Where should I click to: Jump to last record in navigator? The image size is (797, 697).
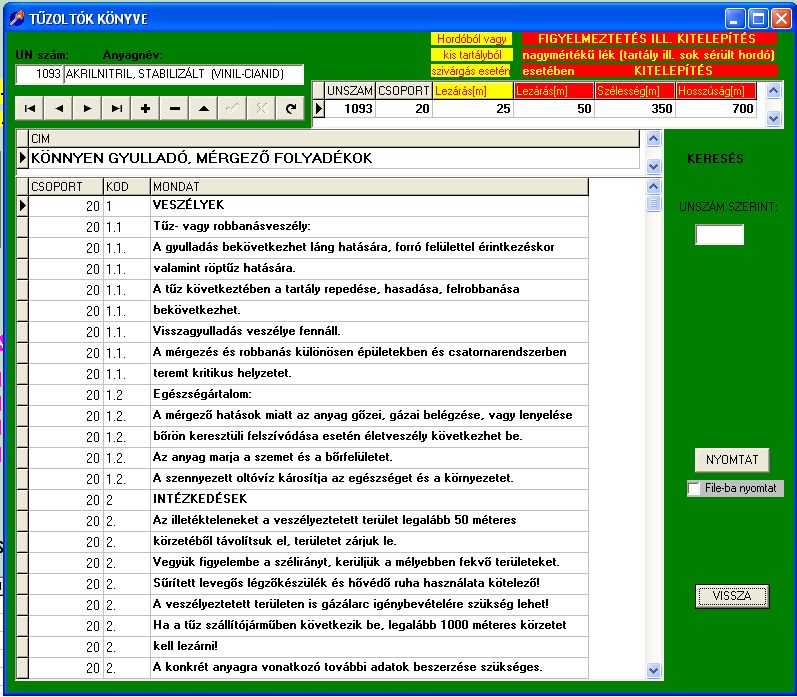[117, 108]
